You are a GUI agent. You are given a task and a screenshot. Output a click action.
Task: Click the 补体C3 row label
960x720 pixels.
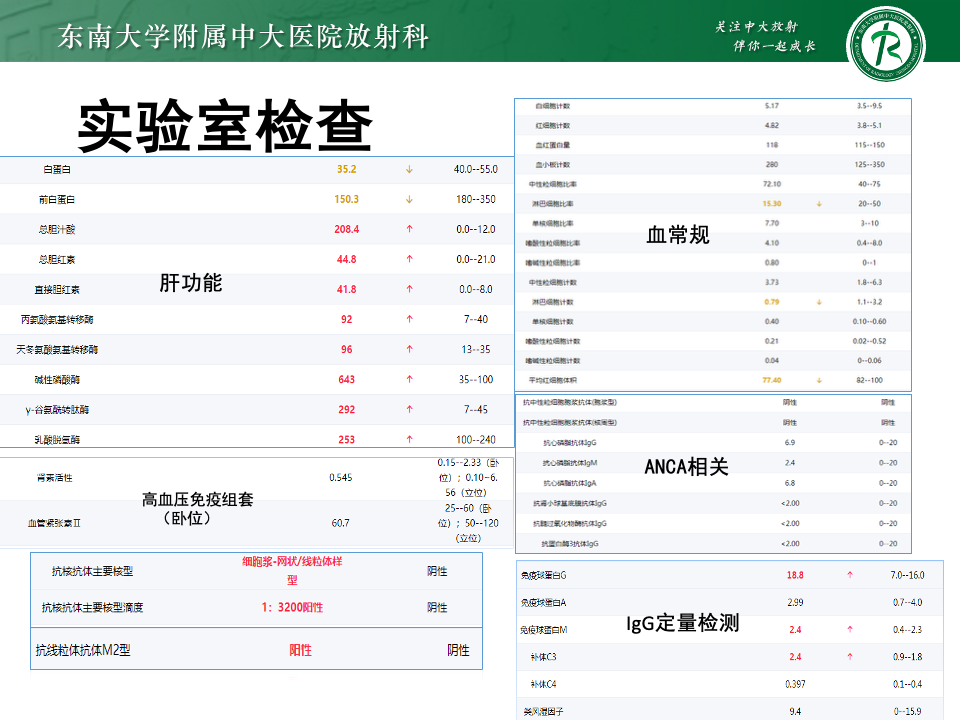[544, 657]
